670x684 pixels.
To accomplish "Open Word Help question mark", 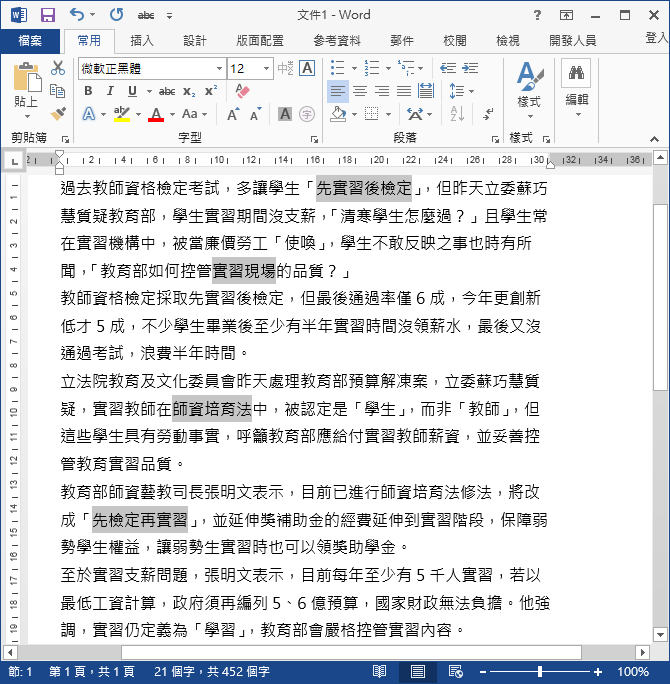I will 537,15.
